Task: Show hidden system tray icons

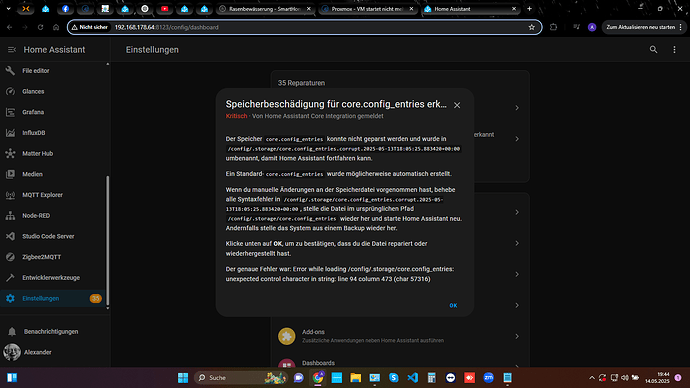Action: click(x=592, y=378)
